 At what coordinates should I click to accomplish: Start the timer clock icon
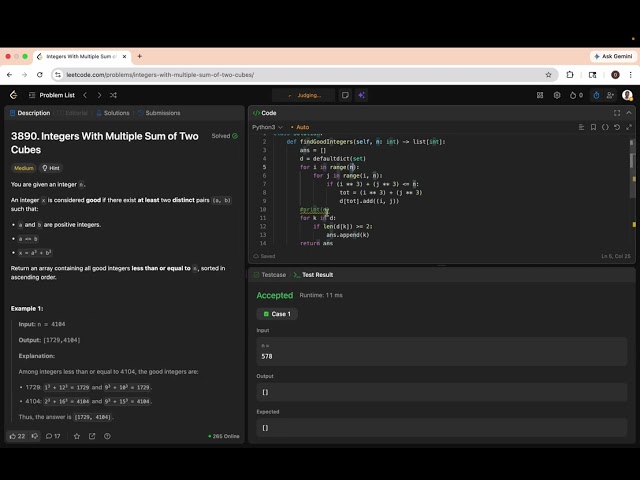tap(596, 95)
